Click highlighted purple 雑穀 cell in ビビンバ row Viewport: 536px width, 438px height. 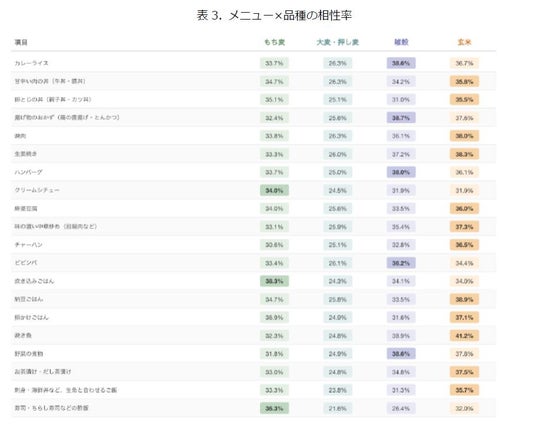(x=401, y=263)
